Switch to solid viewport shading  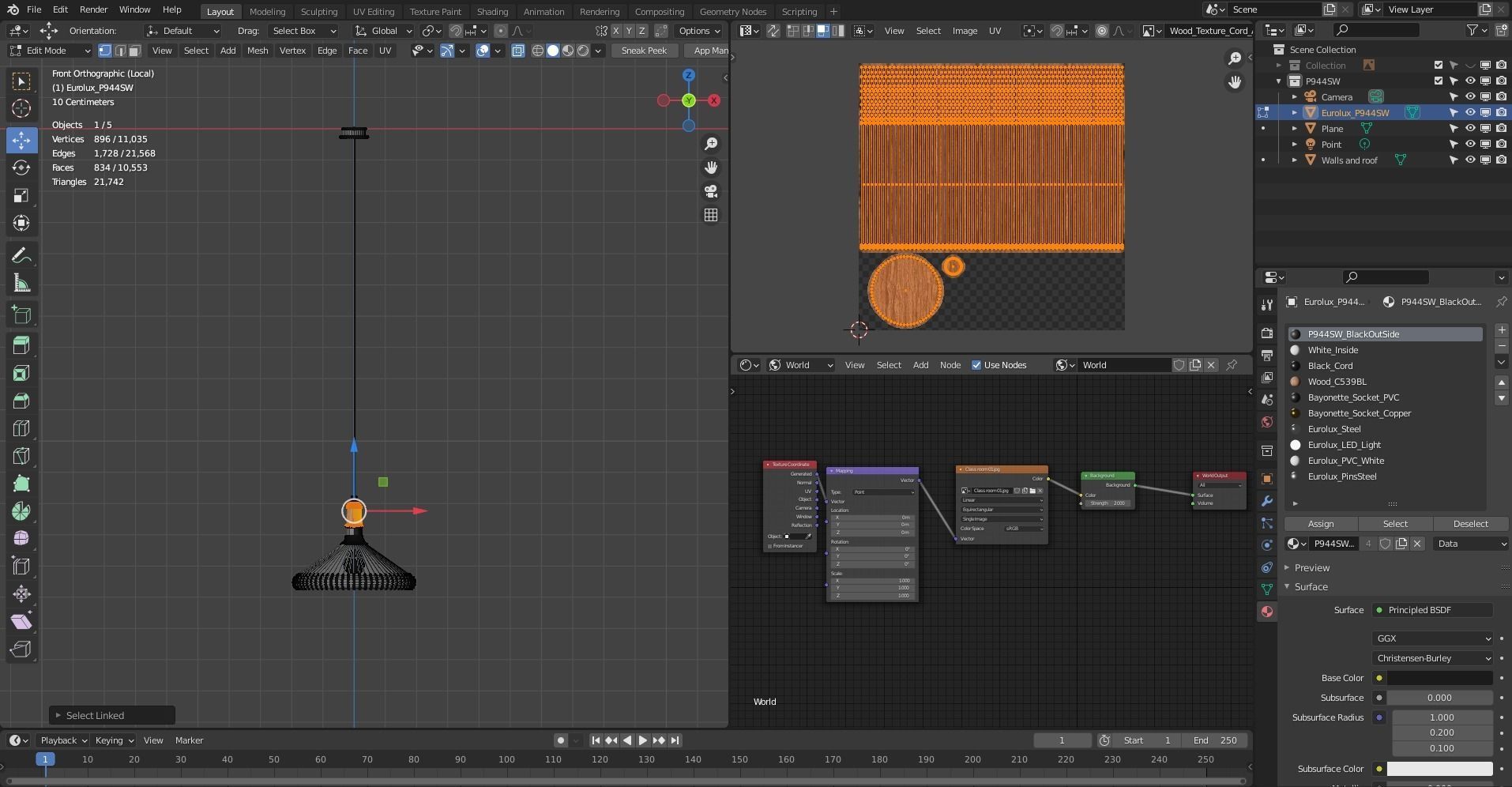pos(553,51)
